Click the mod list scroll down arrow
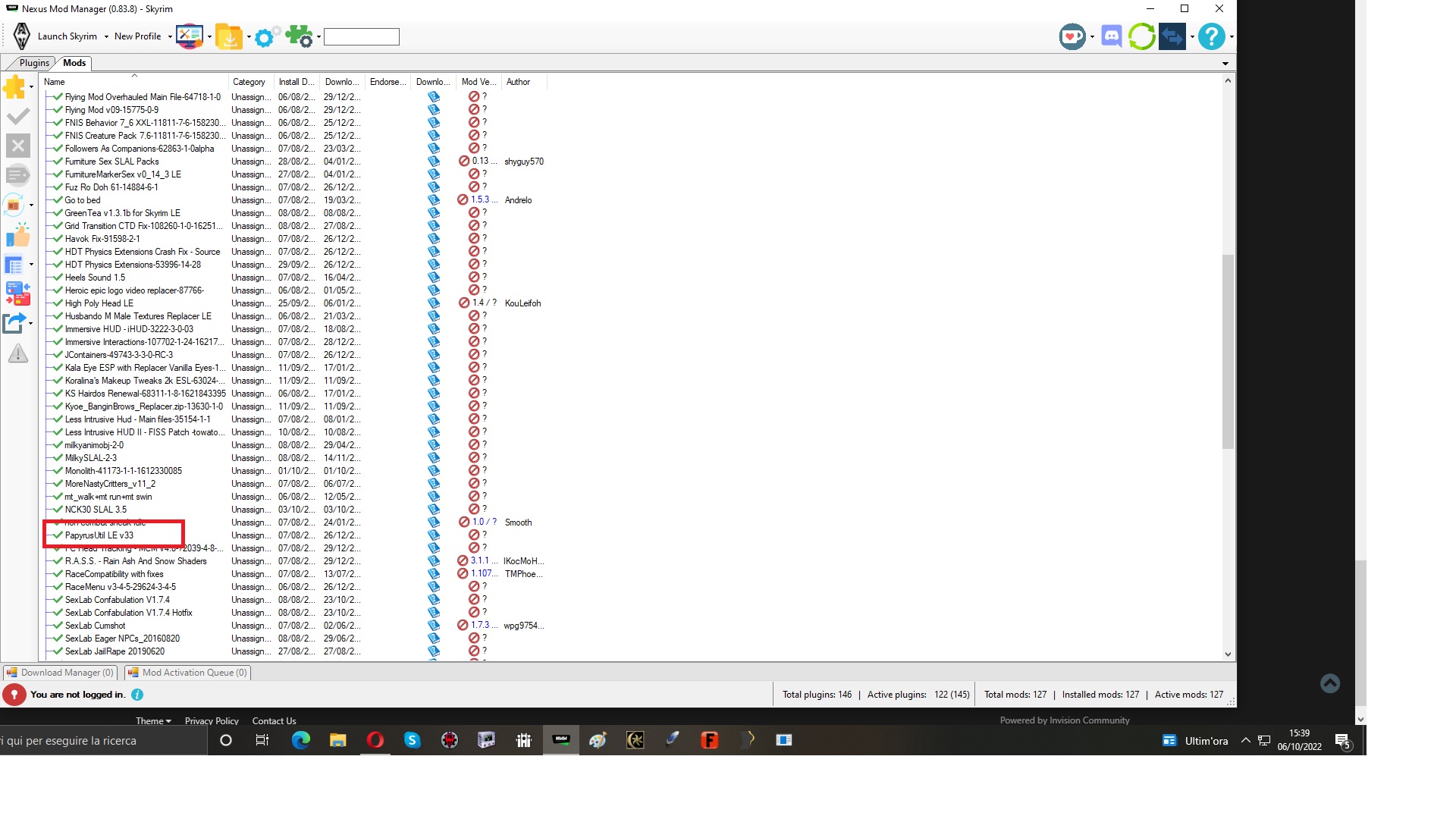The width and height of the screenshot is (1456, 819). coord(1228,654)
